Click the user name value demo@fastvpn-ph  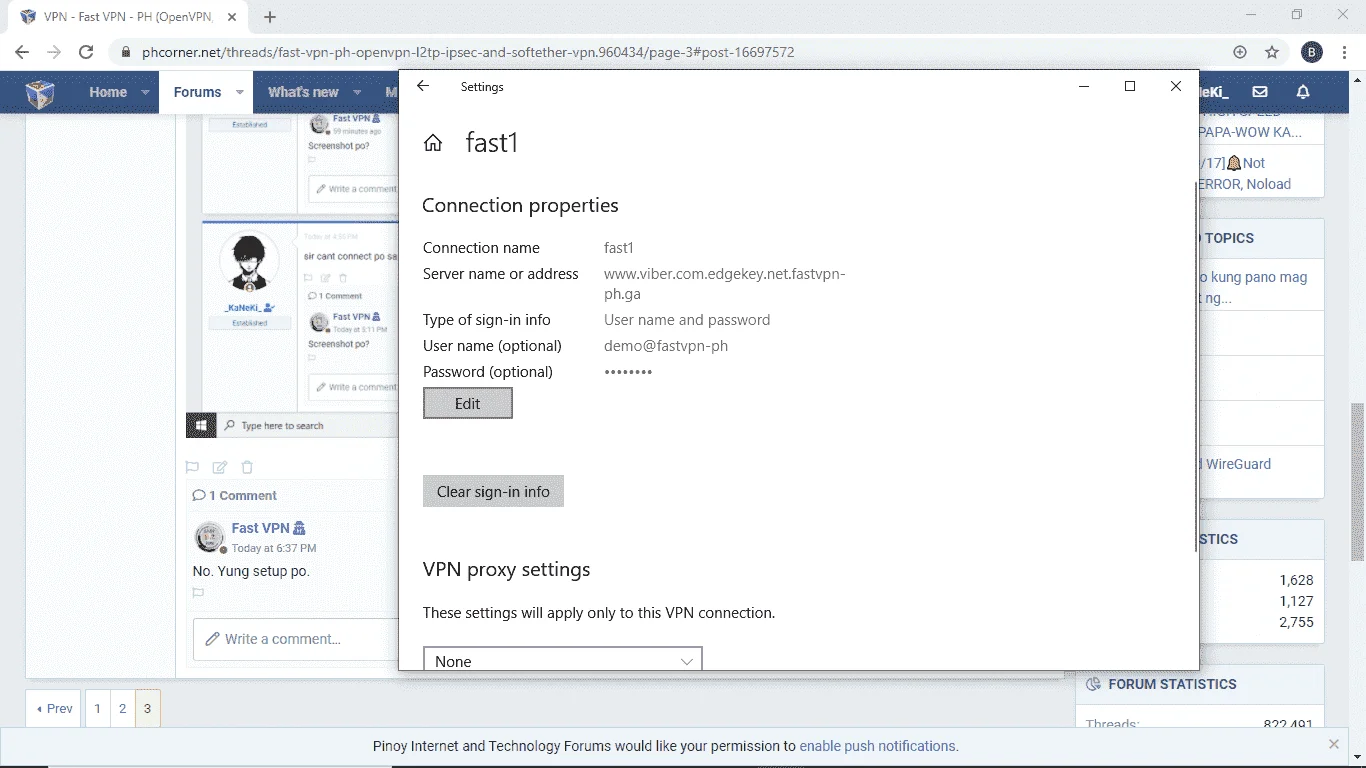pyautogui.click(x=666, y=346)
